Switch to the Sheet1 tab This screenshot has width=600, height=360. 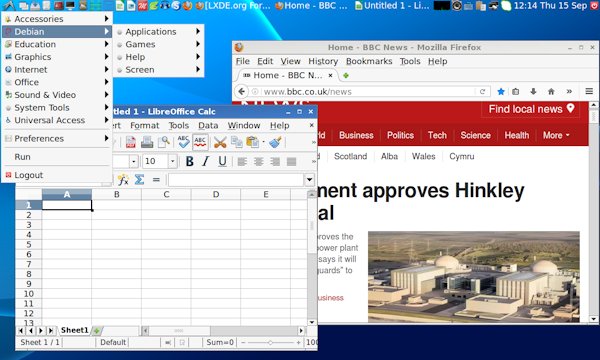click(x=74, y=330)
